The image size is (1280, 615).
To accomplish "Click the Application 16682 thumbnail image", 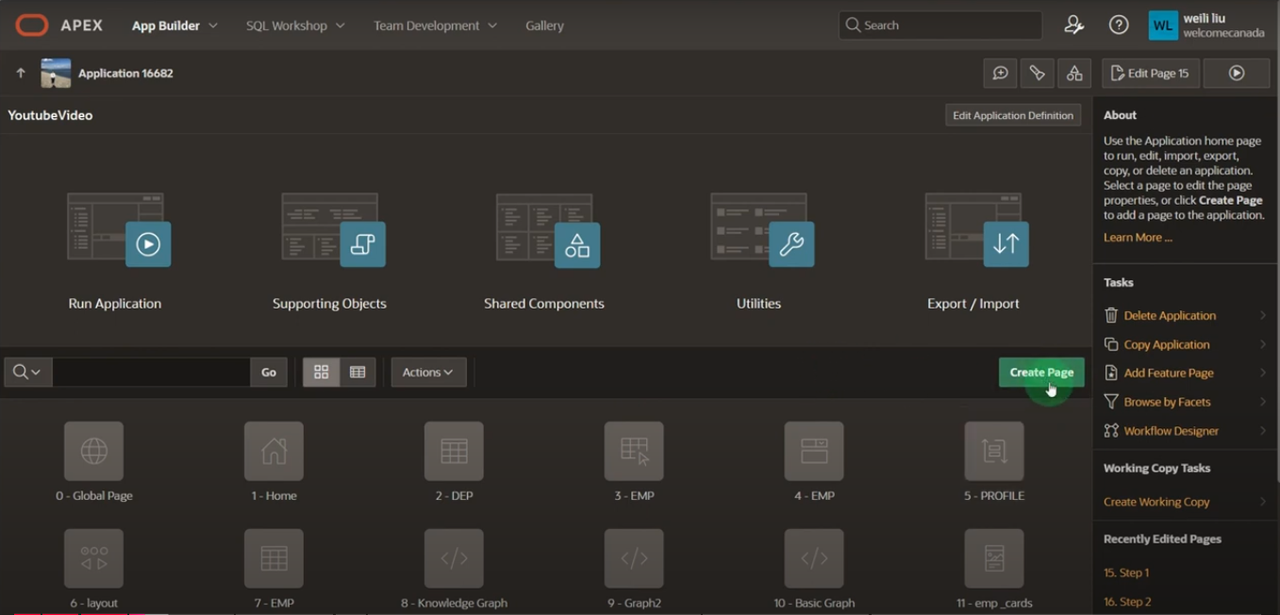I will tap(56, 73).
